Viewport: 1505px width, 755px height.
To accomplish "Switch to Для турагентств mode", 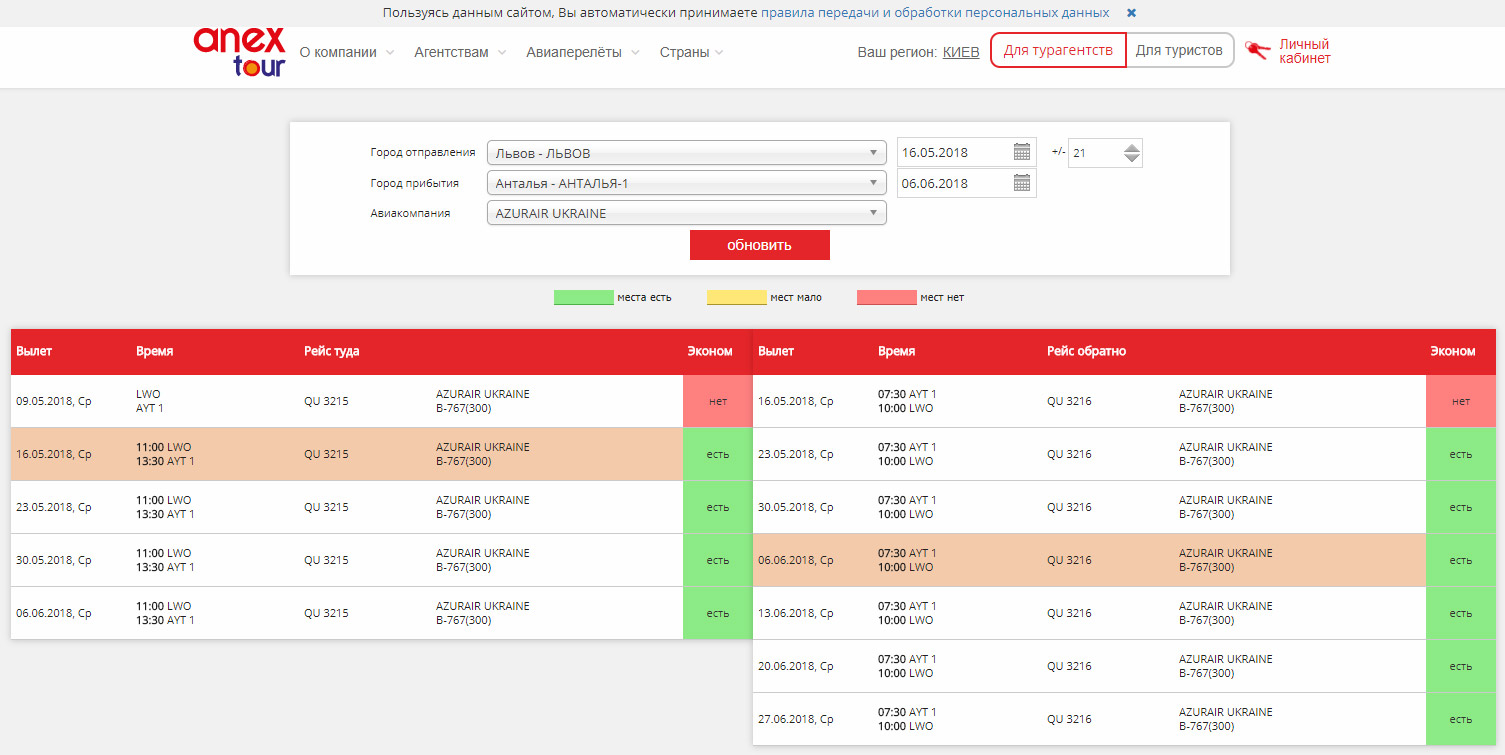I will coord(1058,50).
